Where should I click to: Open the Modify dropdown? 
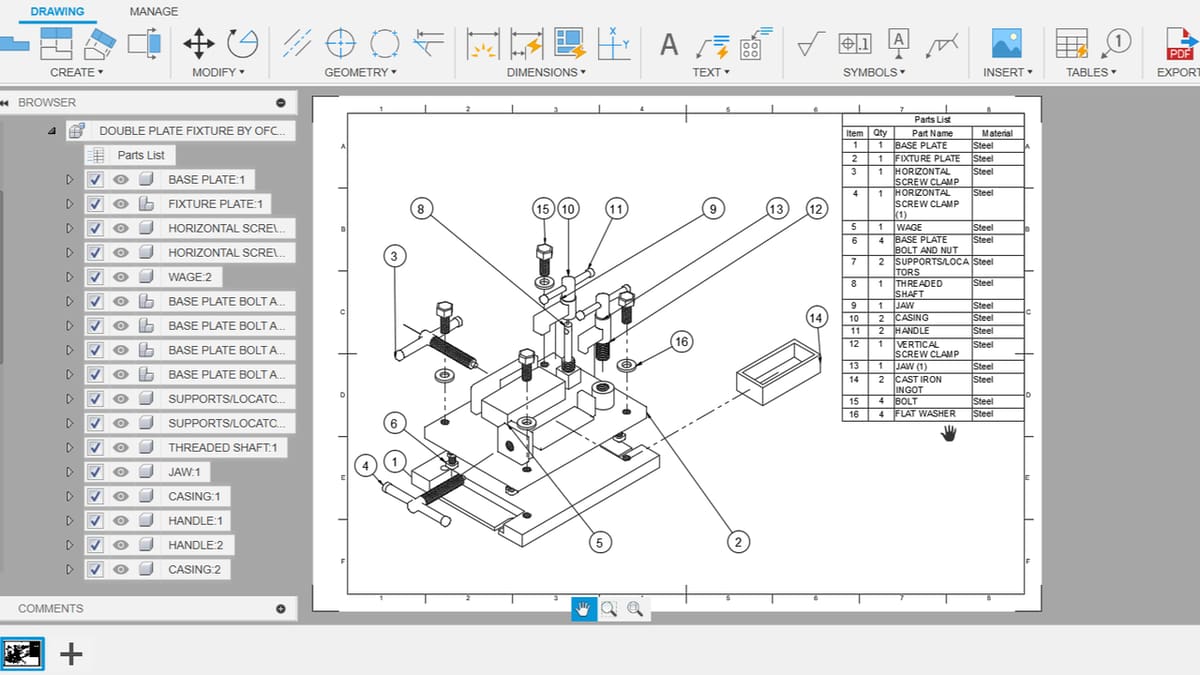click(219, 71)
